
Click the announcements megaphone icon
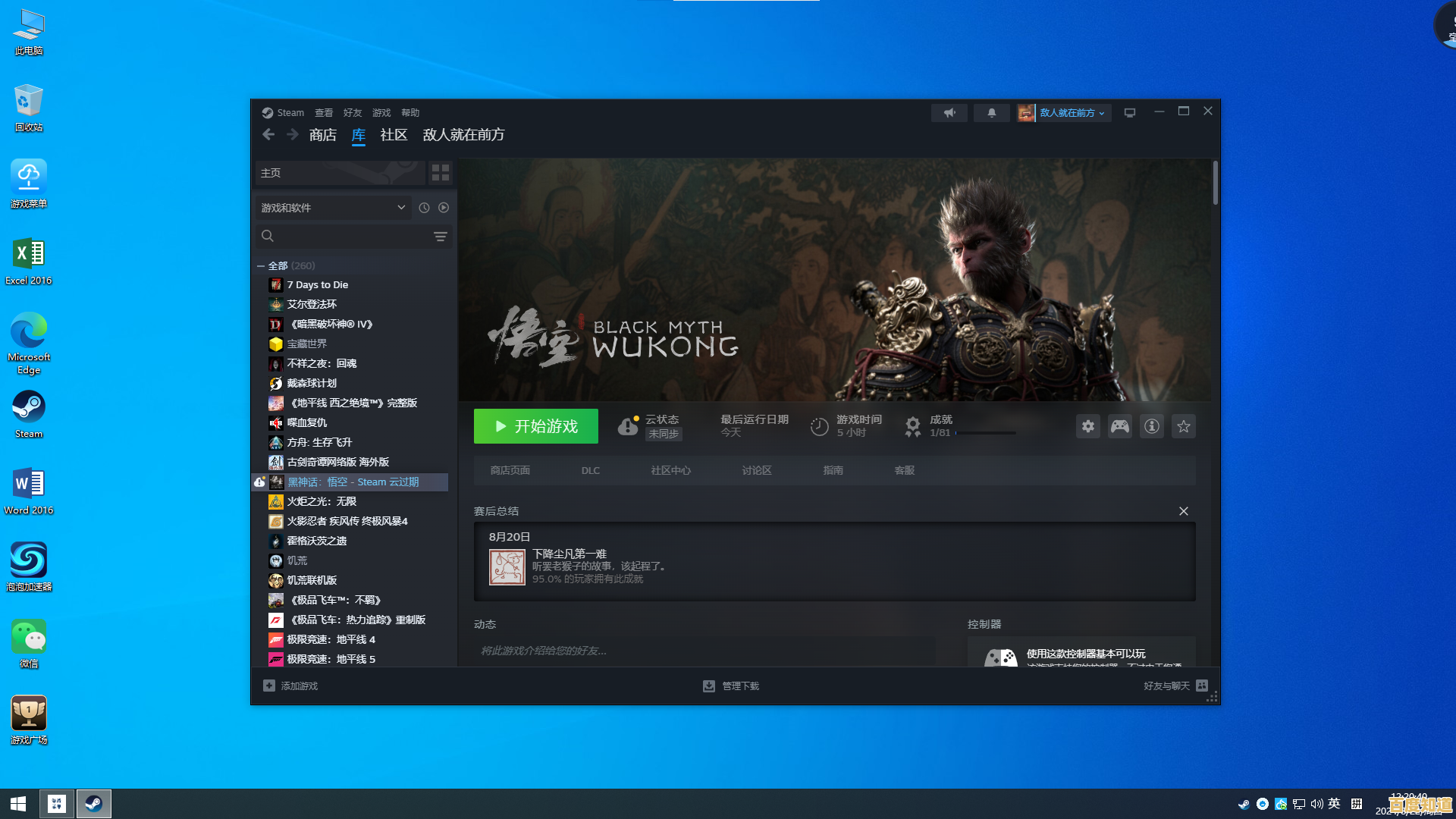pyautogui.click(x=949, y=113)
